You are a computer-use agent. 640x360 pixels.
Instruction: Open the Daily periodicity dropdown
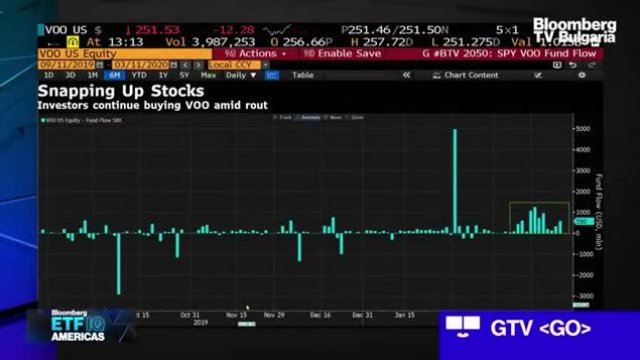[241, 75]
